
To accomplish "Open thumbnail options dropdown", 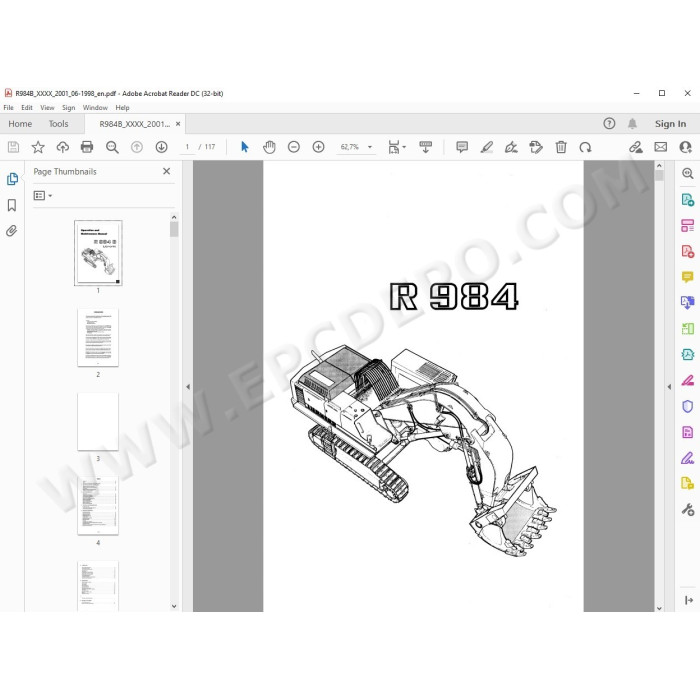I will click(x=43, y=196).
